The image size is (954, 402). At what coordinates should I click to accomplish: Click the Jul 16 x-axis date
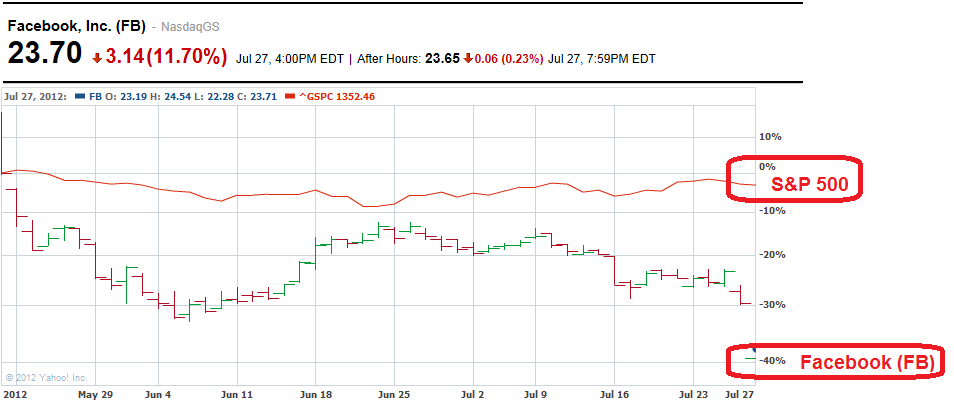click(615, 394)
